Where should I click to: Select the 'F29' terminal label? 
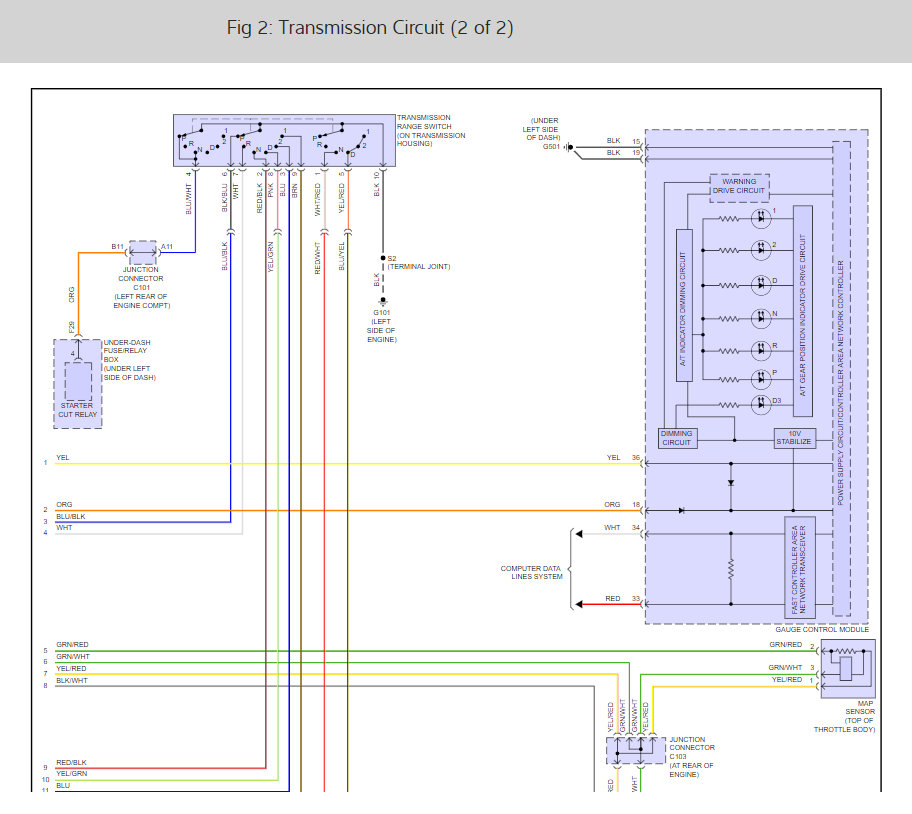[72, 327]
